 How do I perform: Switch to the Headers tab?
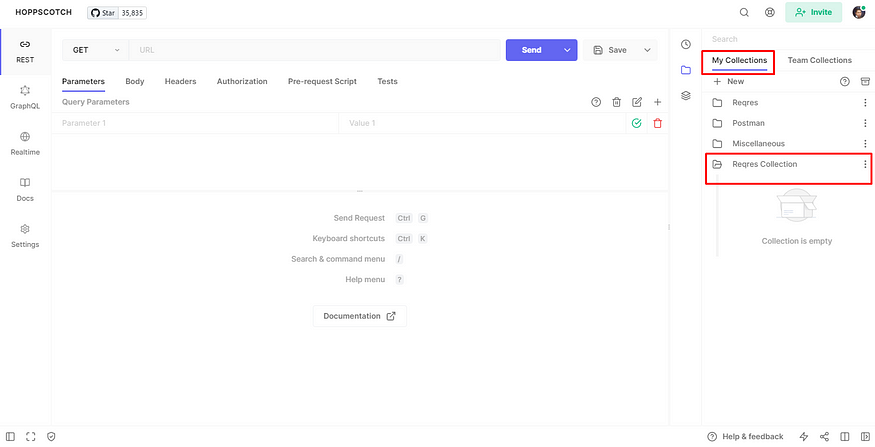click(180, 81)
